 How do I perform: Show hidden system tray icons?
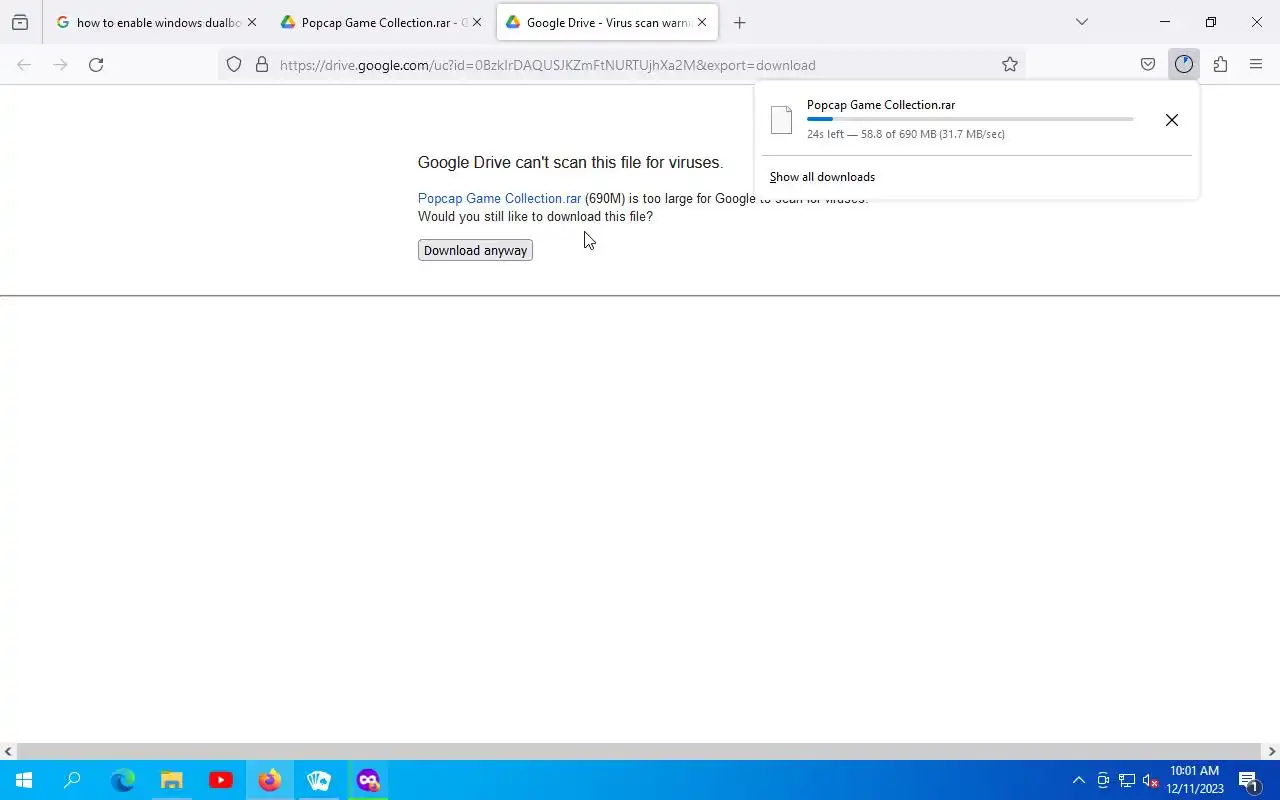pyautogui.click(x=1078, y=780)
